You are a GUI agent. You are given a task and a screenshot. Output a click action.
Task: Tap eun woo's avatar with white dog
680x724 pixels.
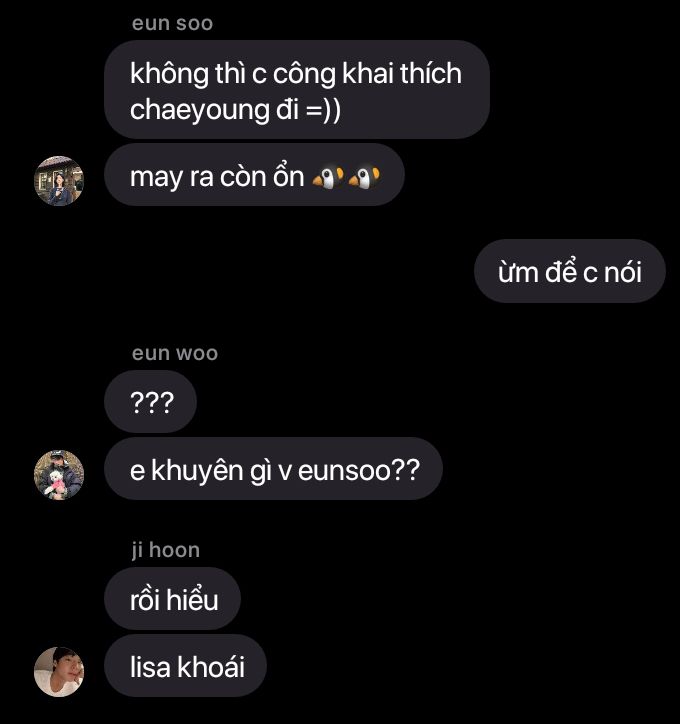(x=59, y=475)
